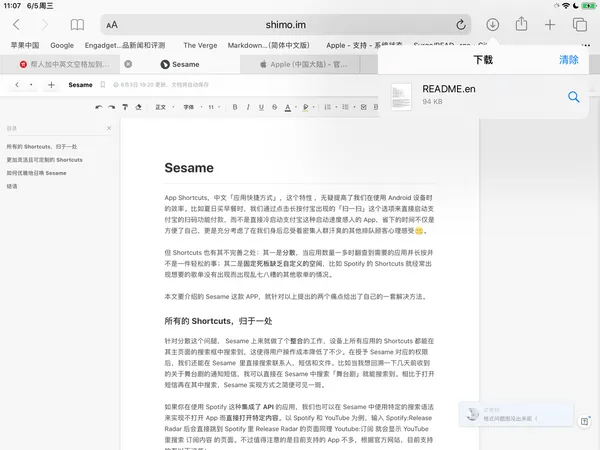Insert a checkbox task list
Image resolution: width=600 pixels, height=450 pixels.
click(x=364, y=107)
